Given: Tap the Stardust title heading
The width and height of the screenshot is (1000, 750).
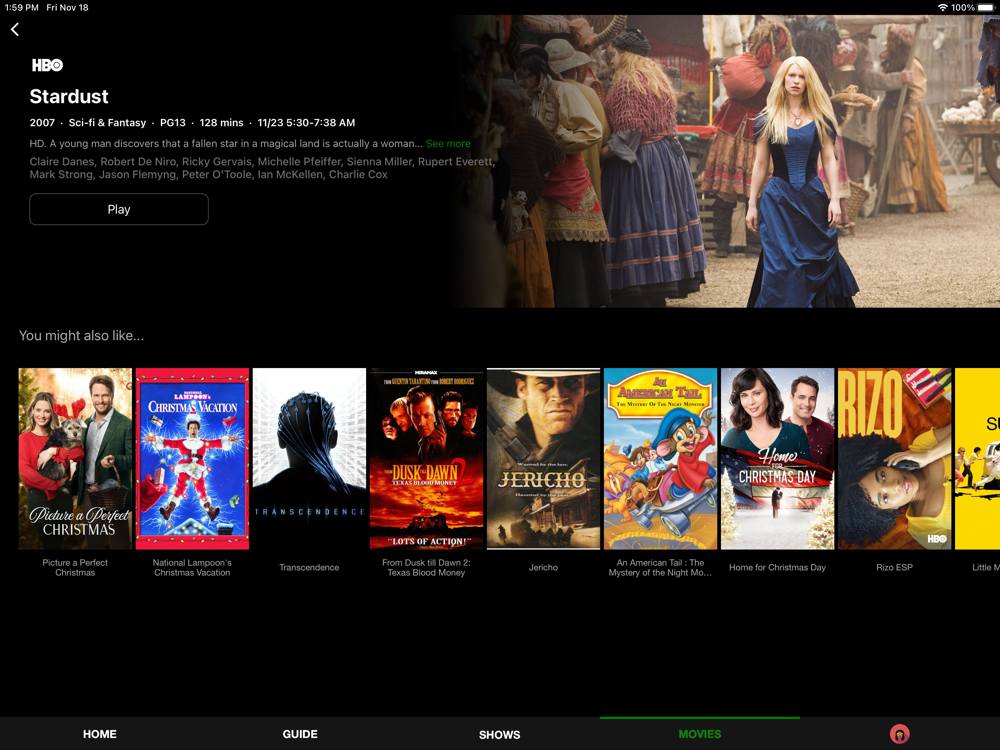Looking at the screenshot, I should (x=69, y=96).
